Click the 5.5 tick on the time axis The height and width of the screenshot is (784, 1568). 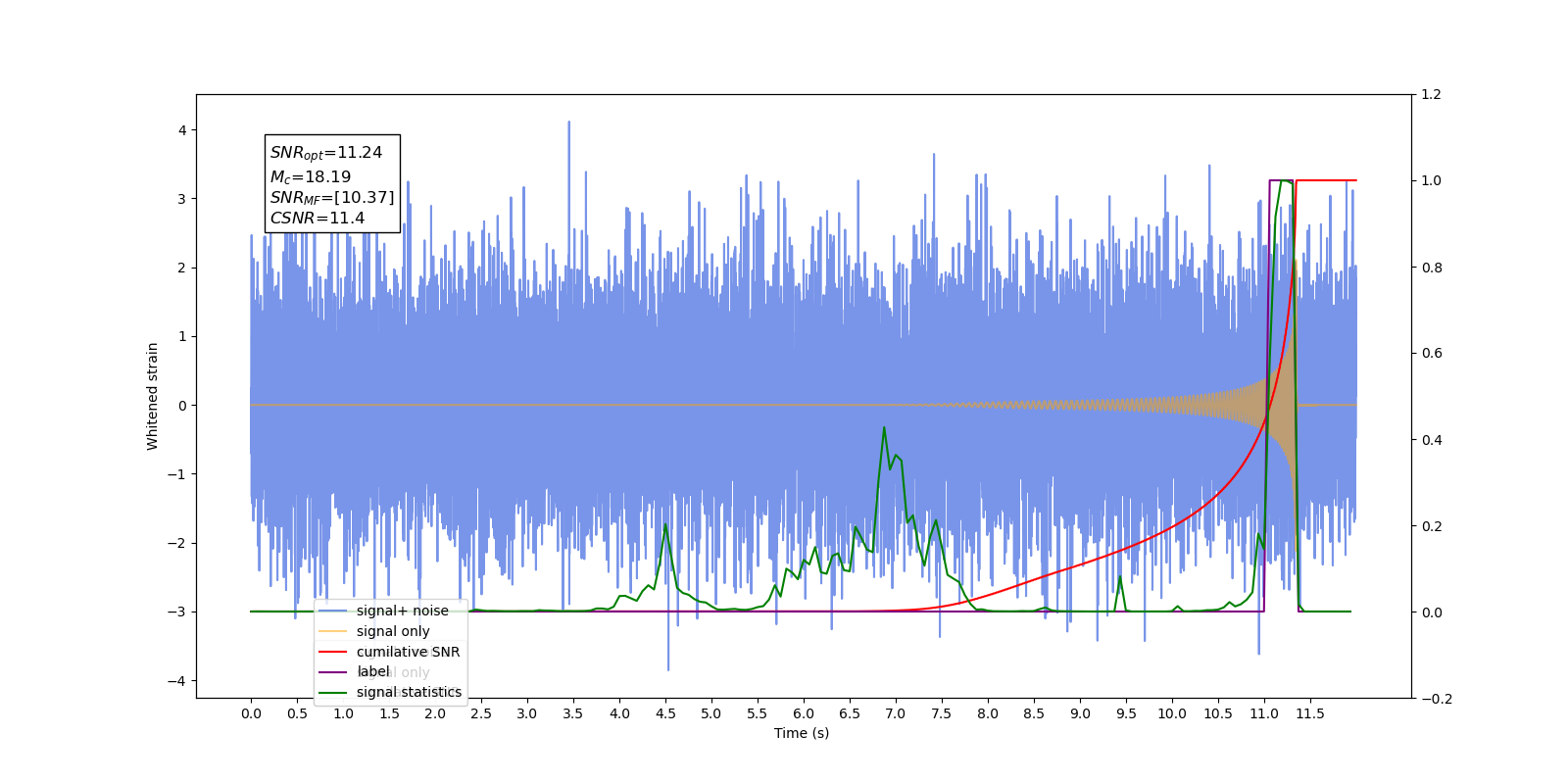758,713
